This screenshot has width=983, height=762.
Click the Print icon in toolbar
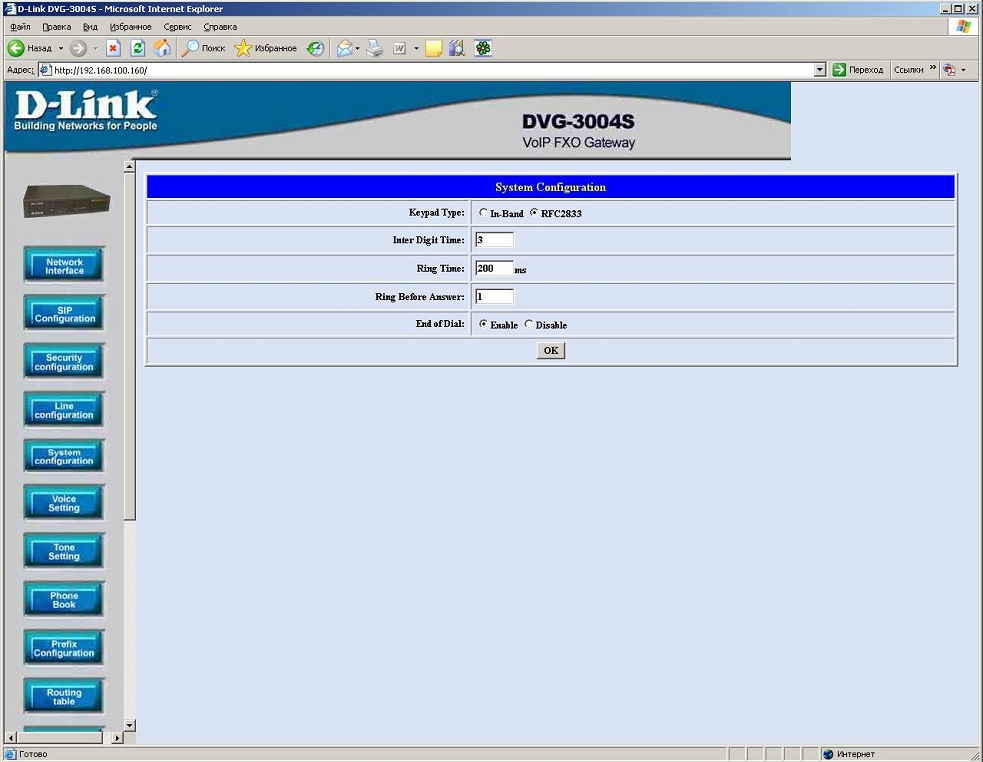tap(375, 48)
